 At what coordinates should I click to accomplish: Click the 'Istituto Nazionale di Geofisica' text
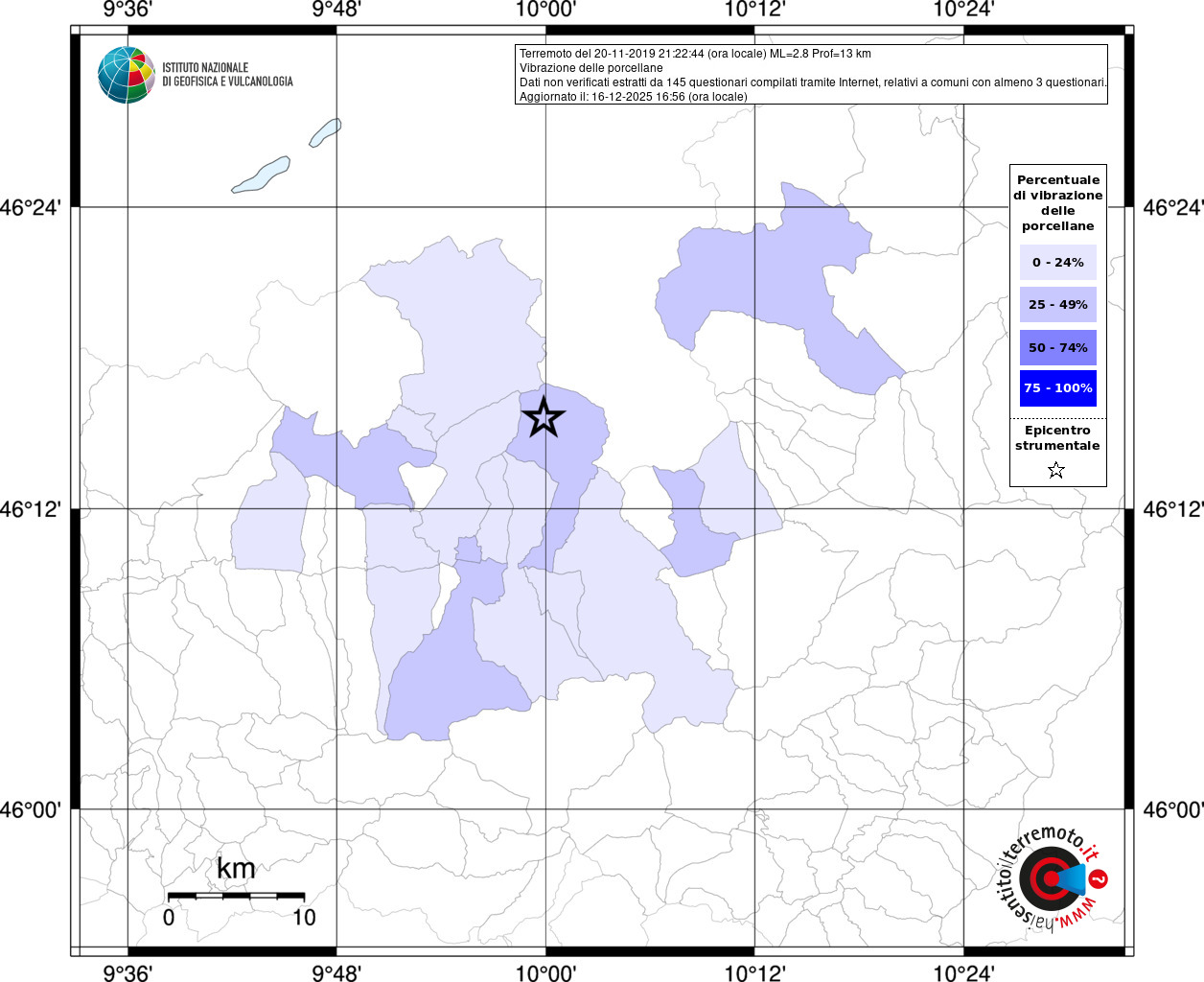[227, 75]
